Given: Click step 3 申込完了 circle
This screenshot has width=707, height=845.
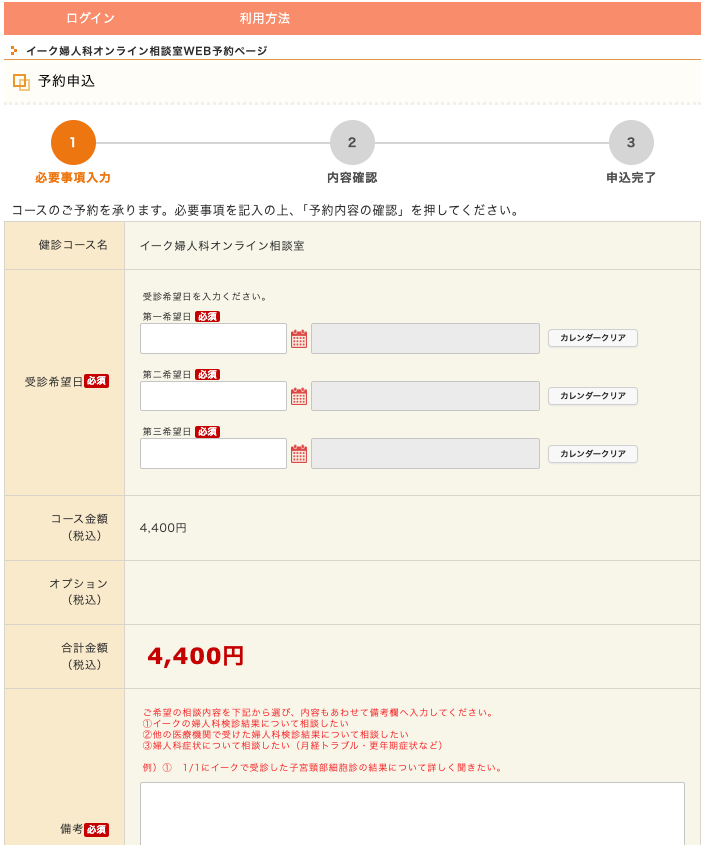Looking at the screenshot, I should tap(631, 143).
